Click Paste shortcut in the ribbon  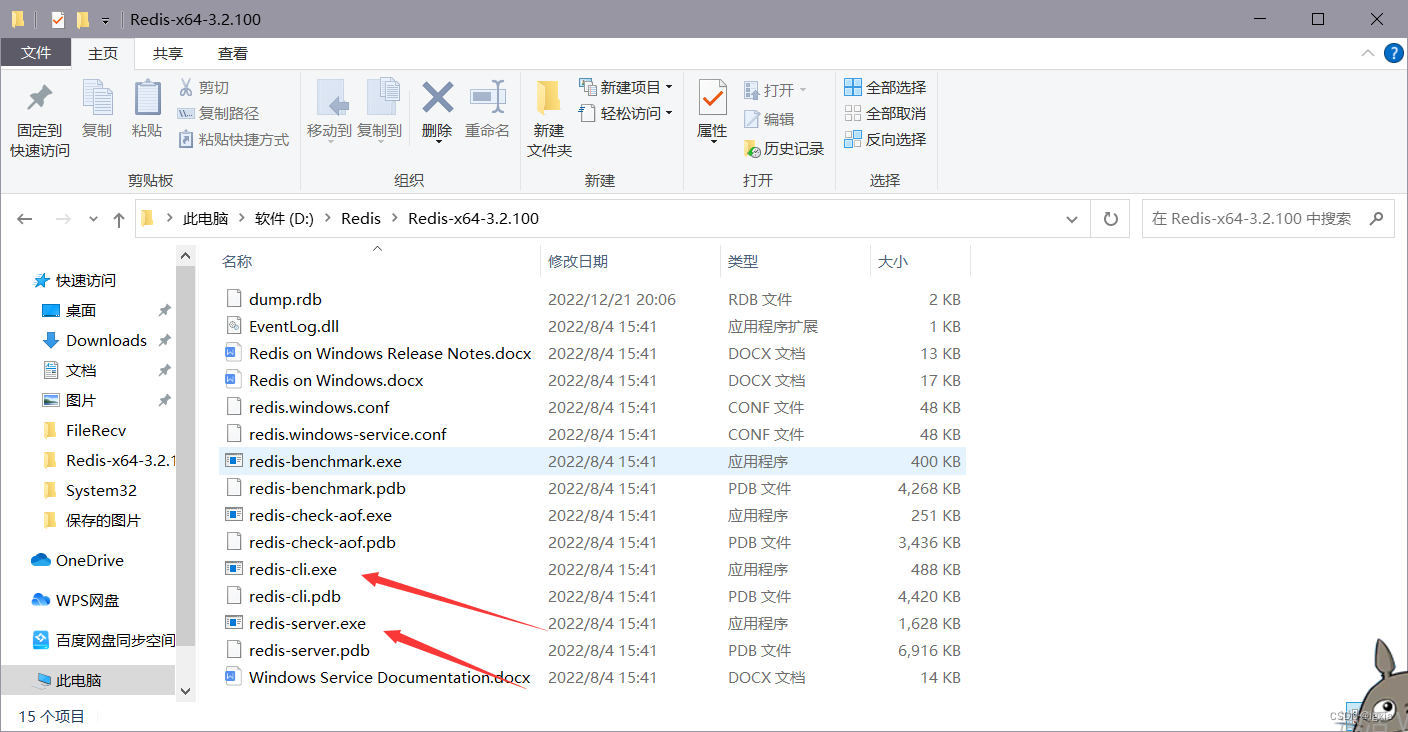(x=234, y=139)
